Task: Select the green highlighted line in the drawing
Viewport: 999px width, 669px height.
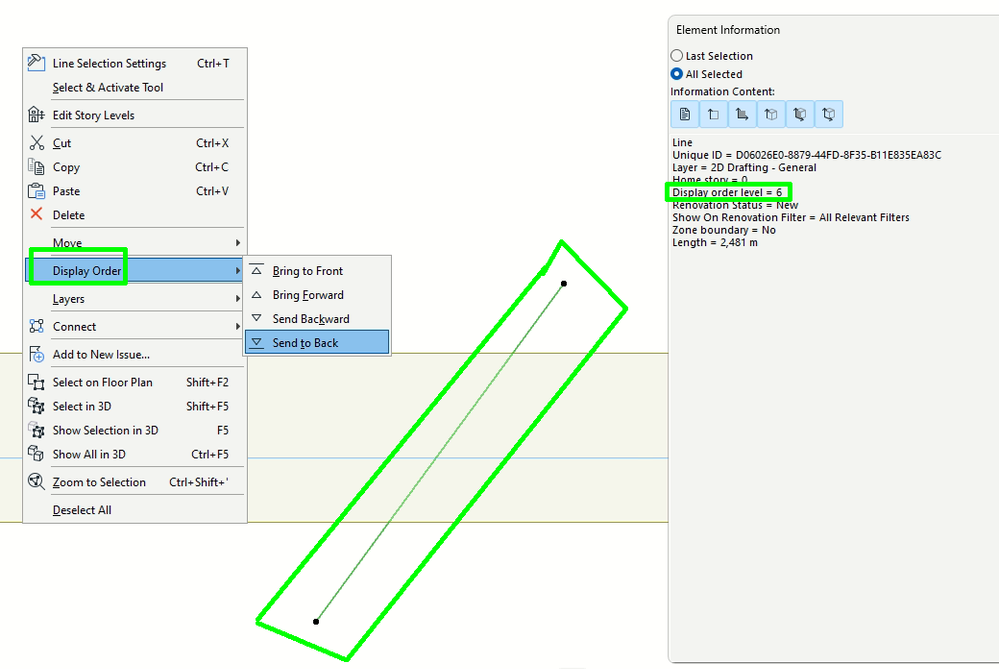Action: (440, 452)
